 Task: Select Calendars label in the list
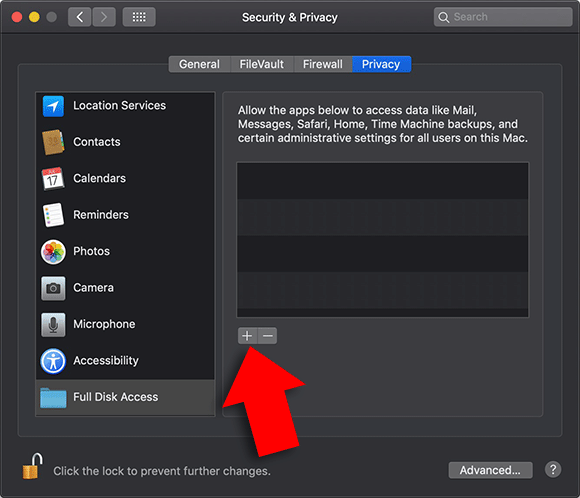[100, 178]
